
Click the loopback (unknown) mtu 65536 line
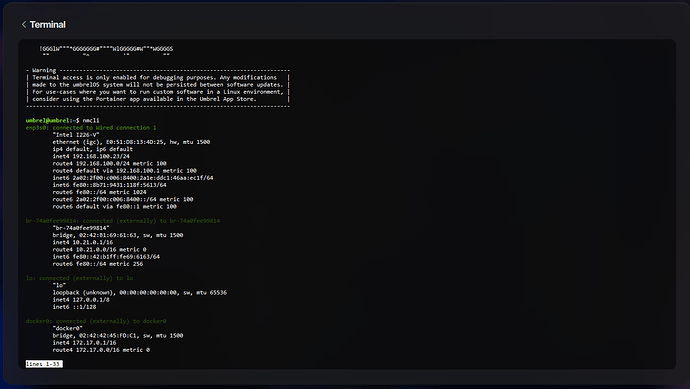point(139,293)
